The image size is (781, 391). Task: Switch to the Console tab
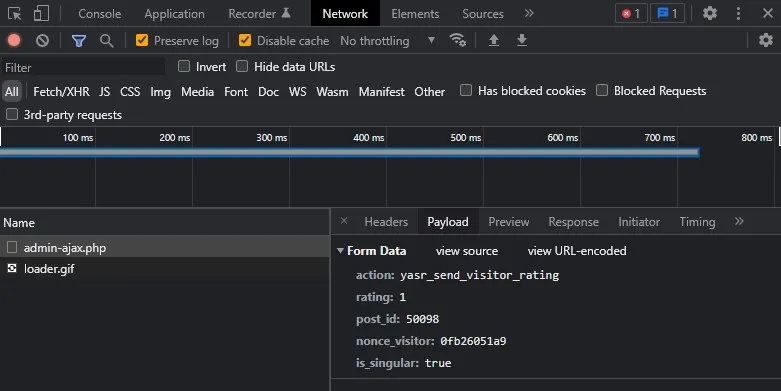click(x=100, y=13)
